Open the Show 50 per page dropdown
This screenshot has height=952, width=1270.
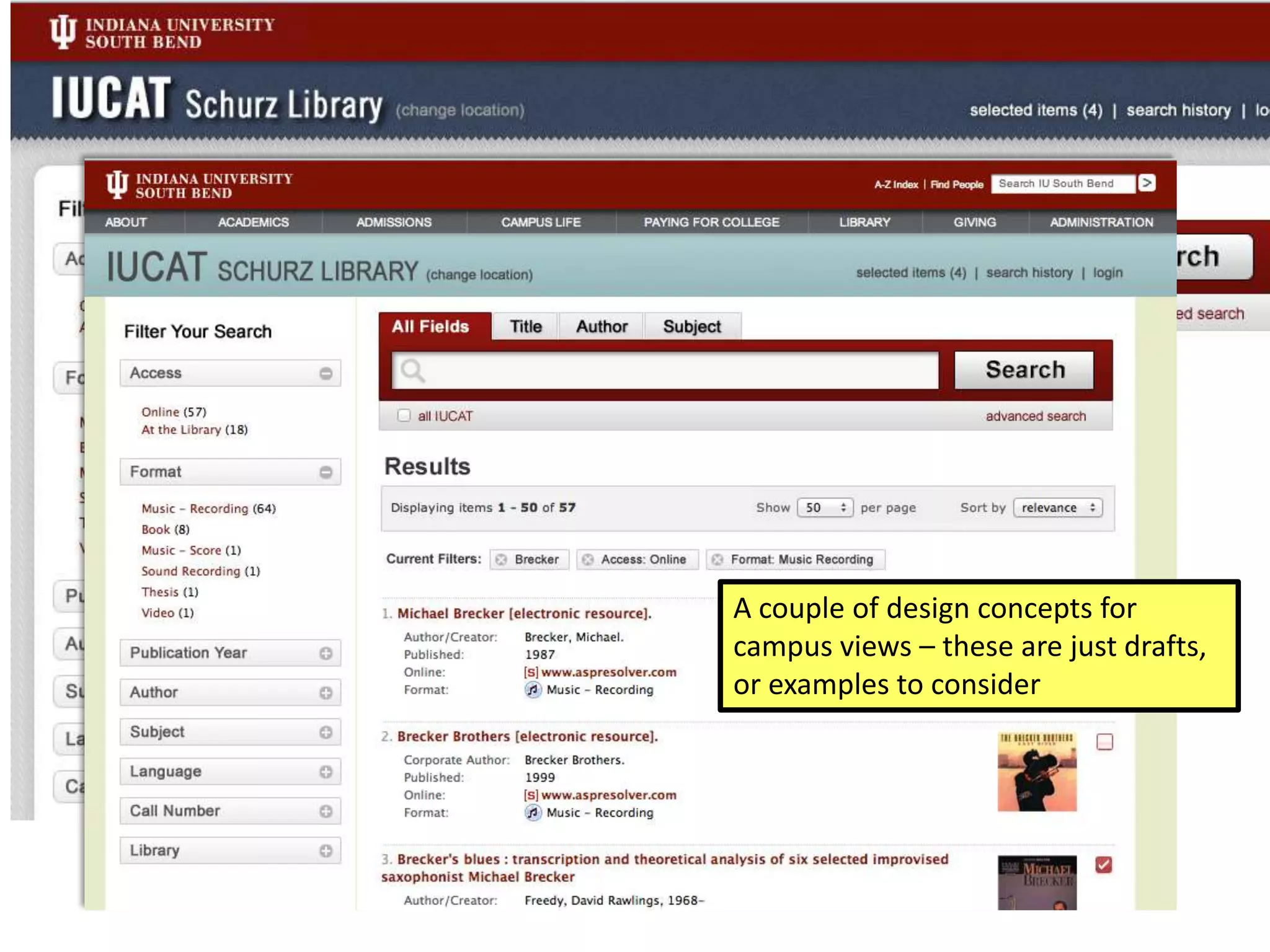pos(825,508)
